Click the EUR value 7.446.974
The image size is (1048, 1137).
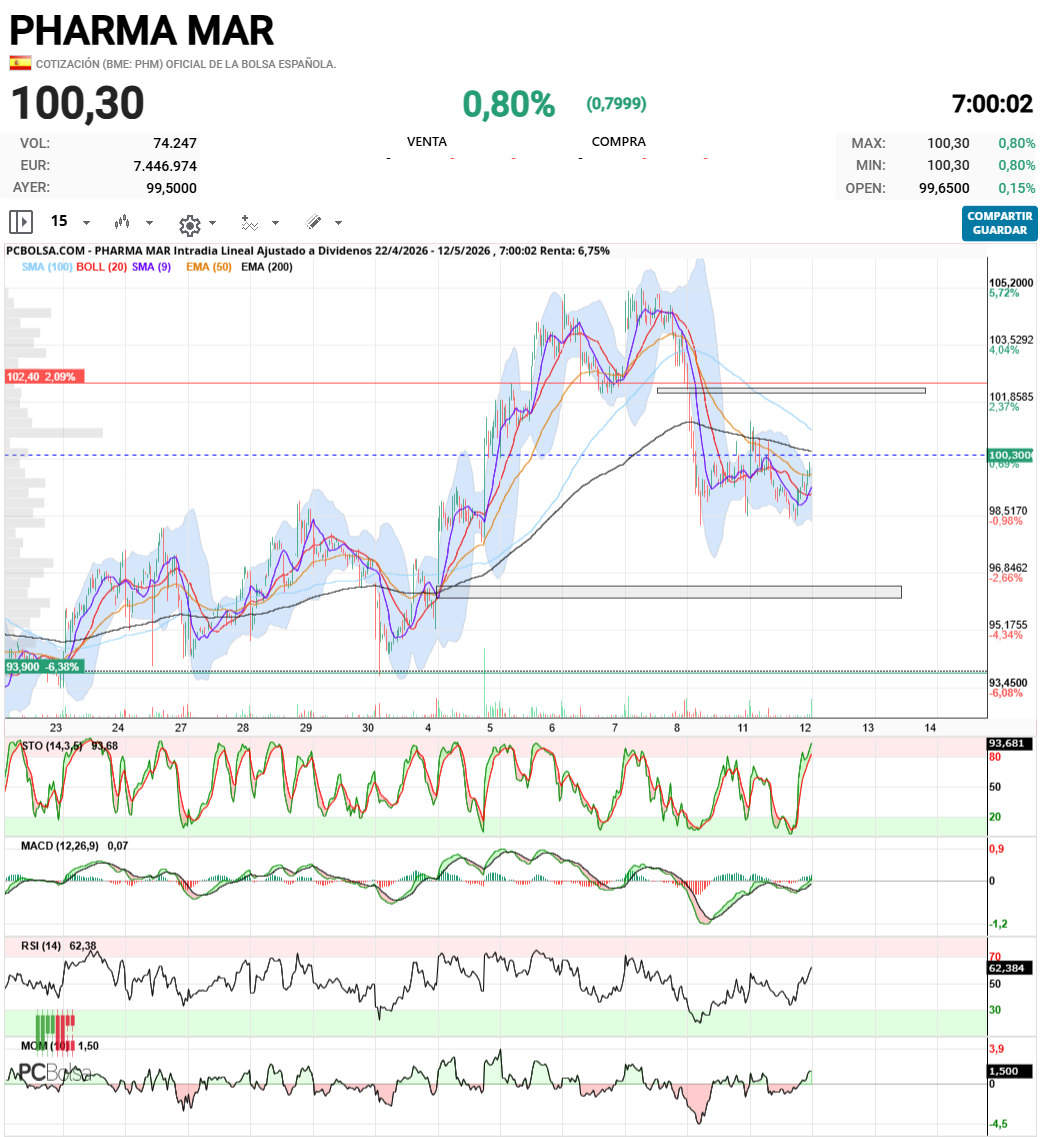click(165, 166)
